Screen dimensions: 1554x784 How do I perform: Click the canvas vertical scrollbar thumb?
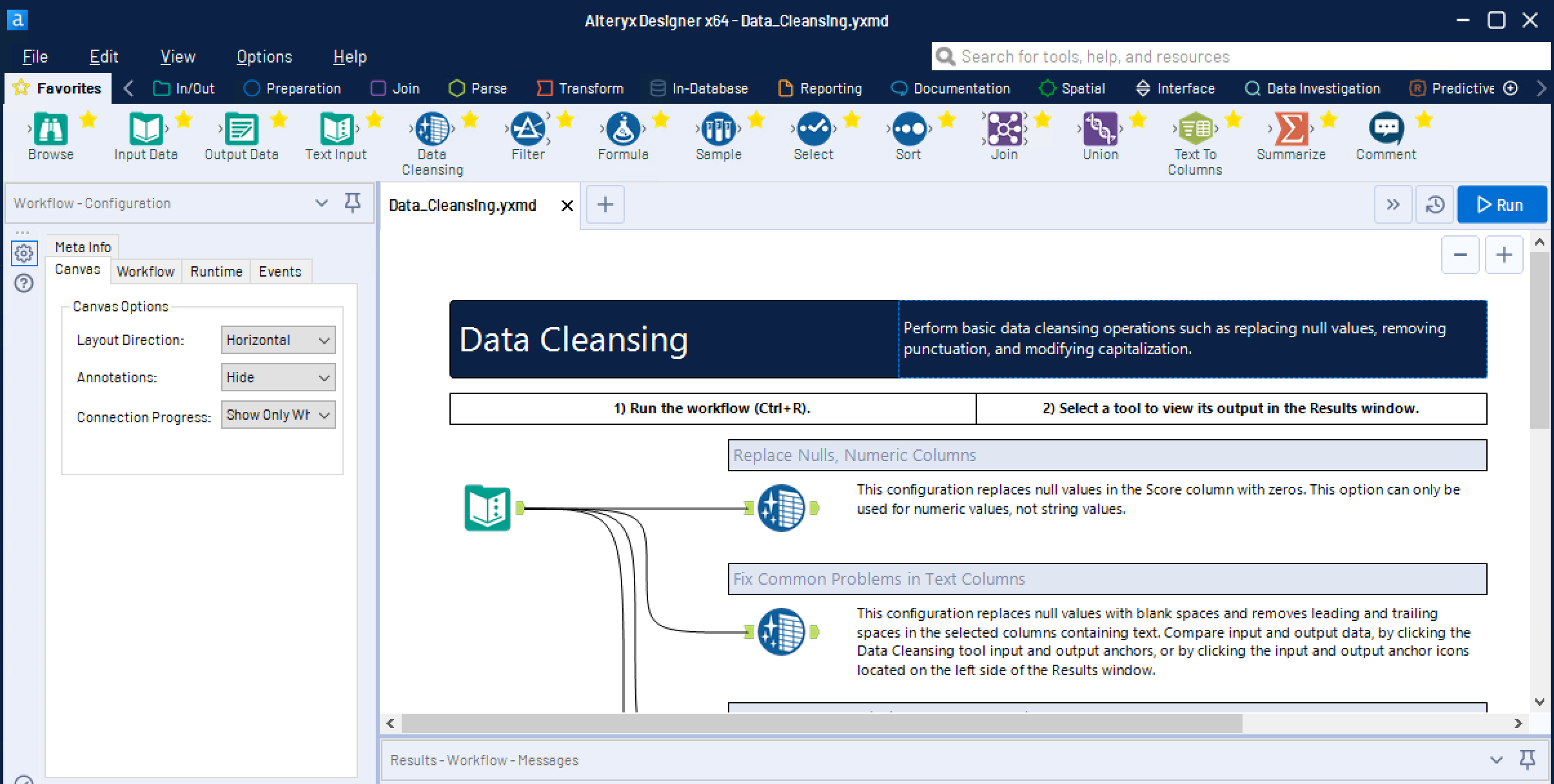click(1539, 340)
